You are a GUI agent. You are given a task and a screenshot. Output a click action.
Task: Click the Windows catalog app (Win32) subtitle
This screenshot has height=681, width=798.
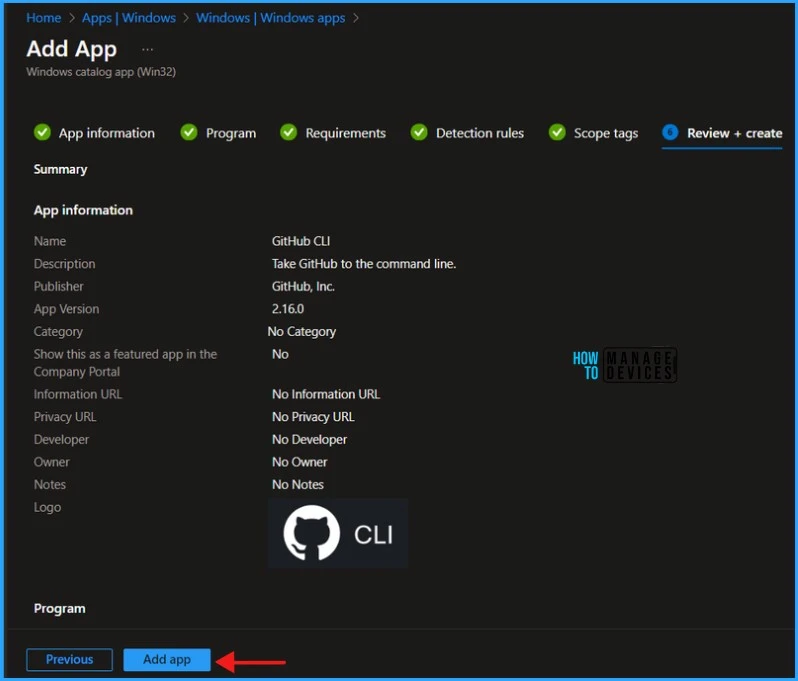[x=101, y=72]
